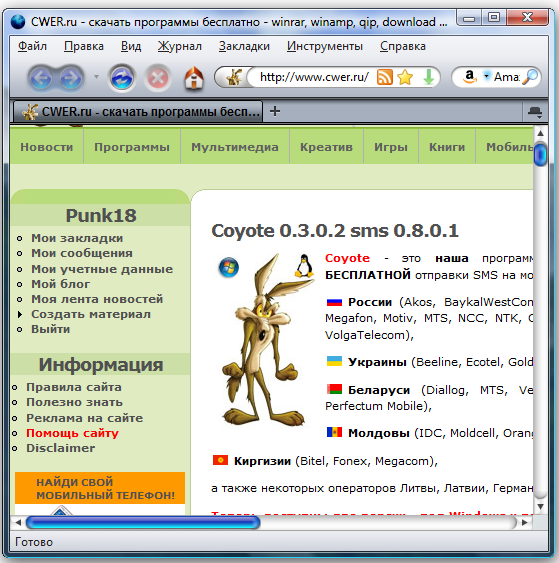Screen dimensions: 559x563
Task: Click the coyote site favicon in address bar
Action: click(x=234, y=77)
